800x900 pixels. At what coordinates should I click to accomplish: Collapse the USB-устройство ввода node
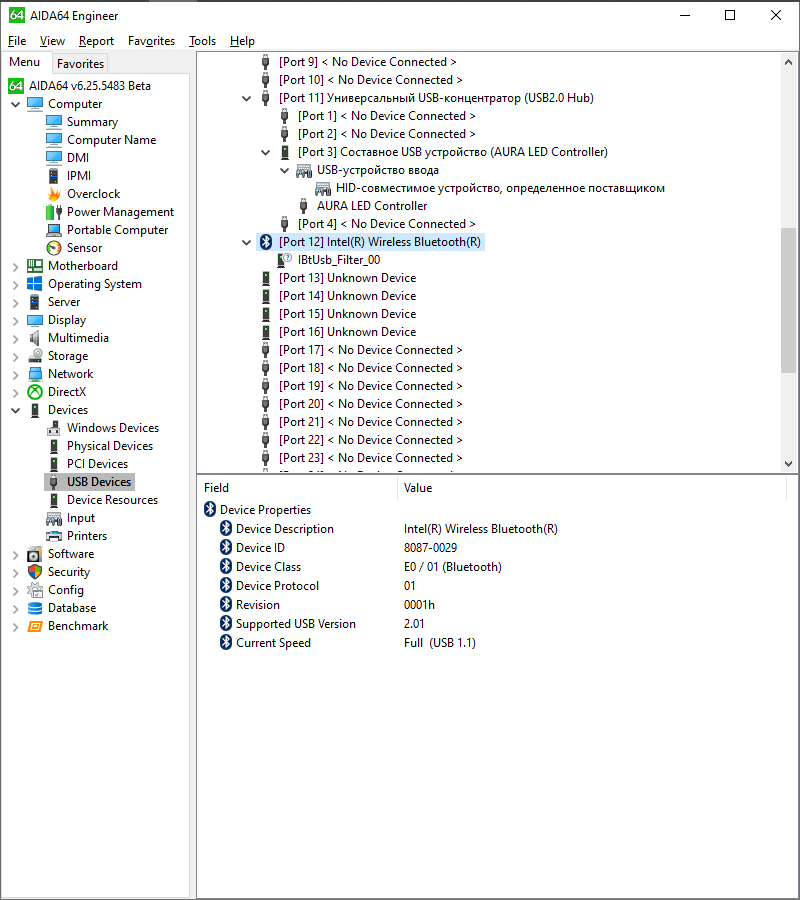point(285,170)
